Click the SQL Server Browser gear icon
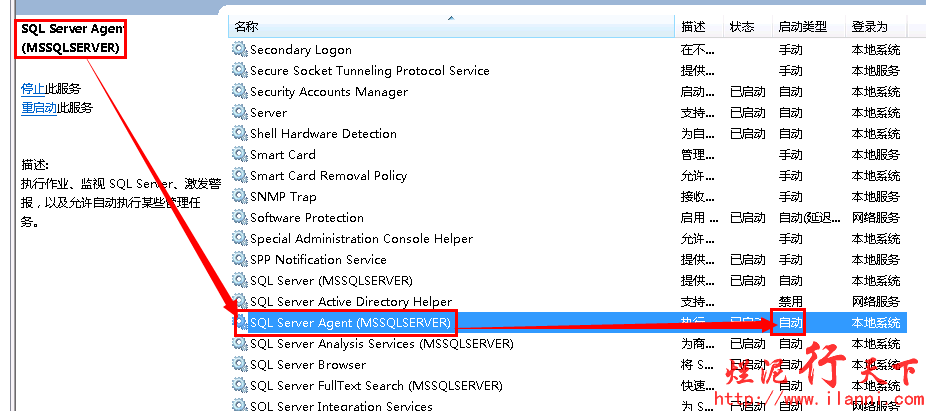Image resolution: width=926 pixels, height=411 pixels. point(239,364)
